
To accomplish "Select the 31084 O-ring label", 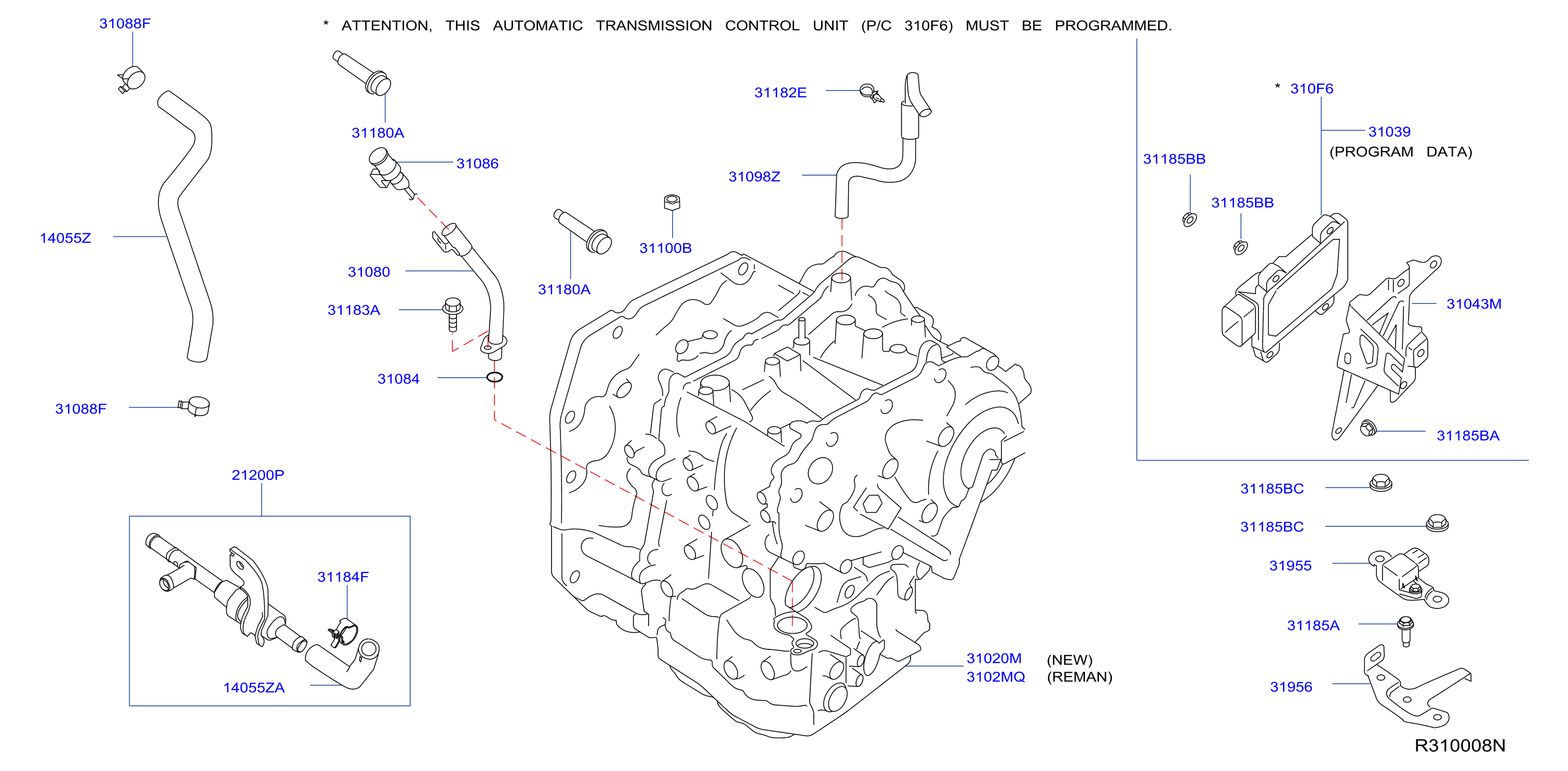I will pyautogui.click(x=398, y=379).
